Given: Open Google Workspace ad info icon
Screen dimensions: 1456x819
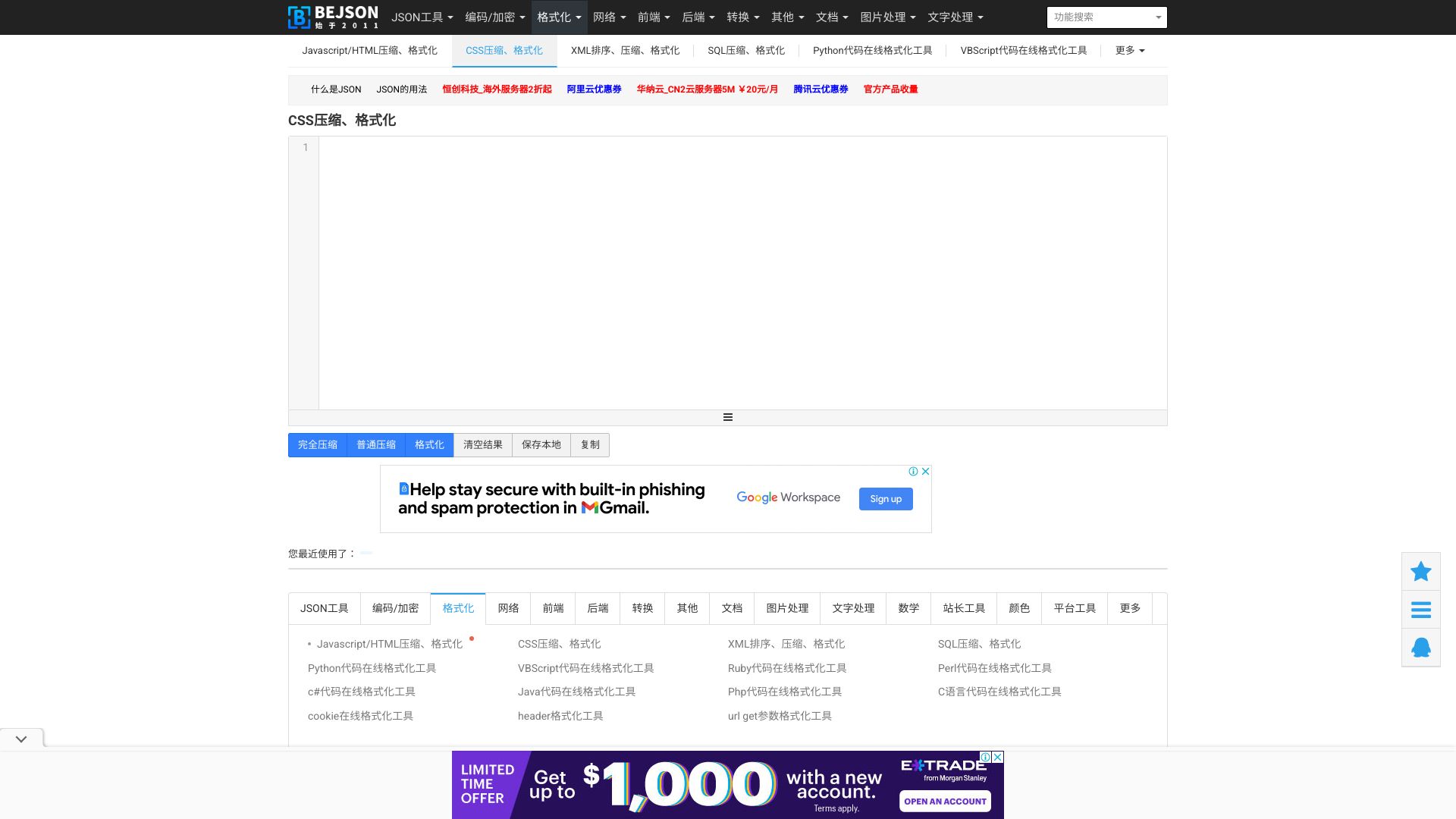Looking at the screenshot, I should tap(913, 471).
